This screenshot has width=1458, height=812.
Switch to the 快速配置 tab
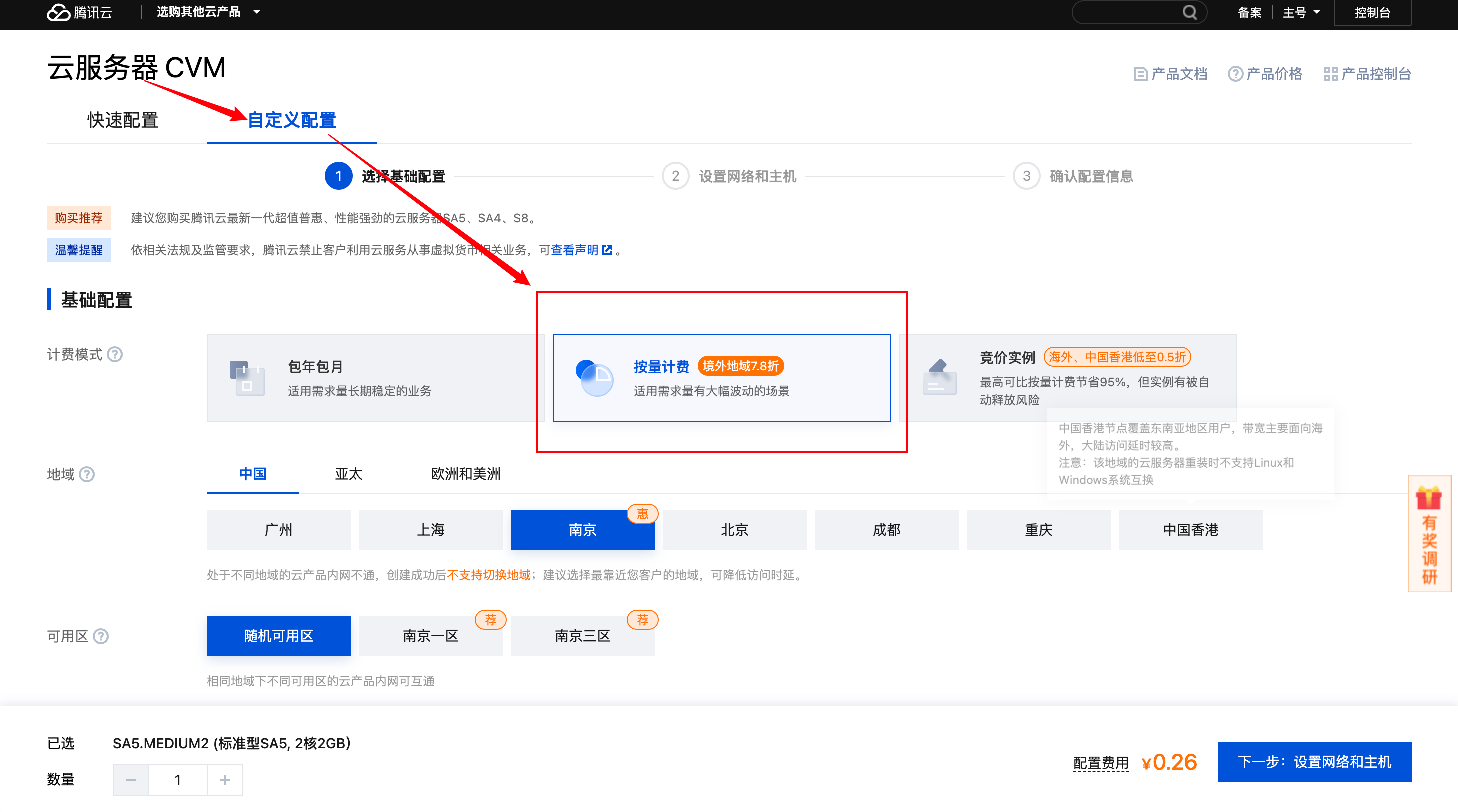(123, 120)
